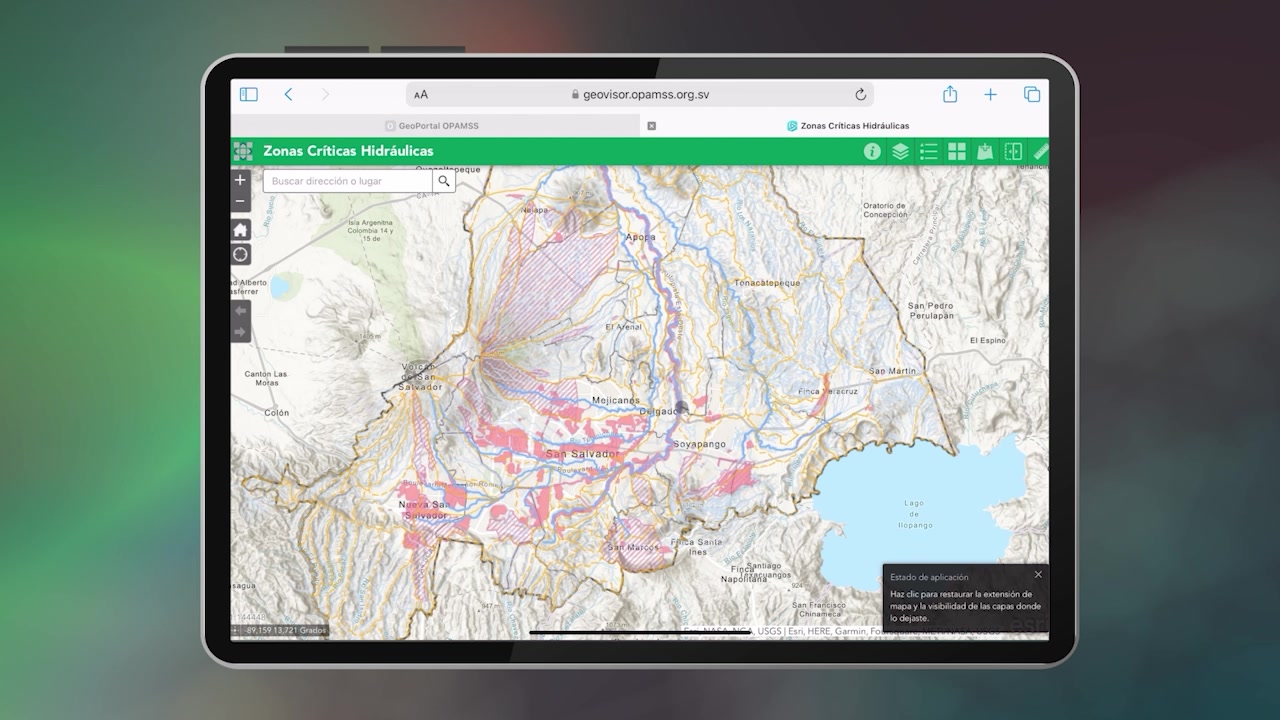Open the basemap gallery widget

[957, 151]
